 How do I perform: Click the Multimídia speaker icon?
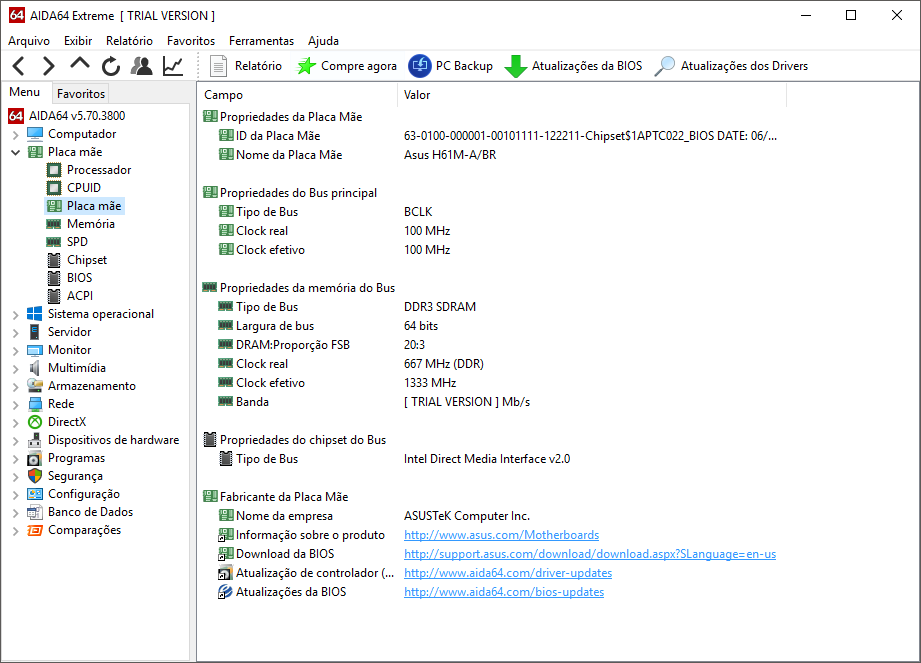tap(35, 368)
